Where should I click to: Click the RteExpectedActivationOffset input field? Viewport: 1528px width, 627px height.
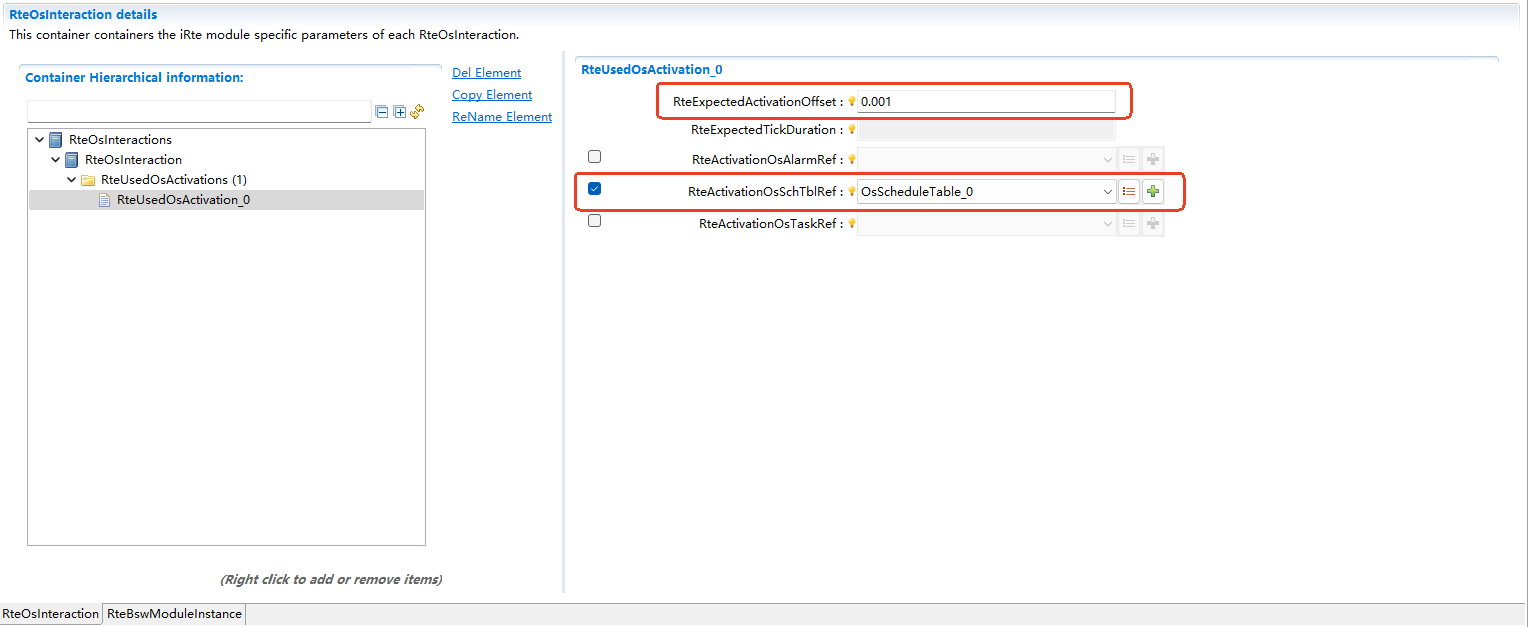985,102
